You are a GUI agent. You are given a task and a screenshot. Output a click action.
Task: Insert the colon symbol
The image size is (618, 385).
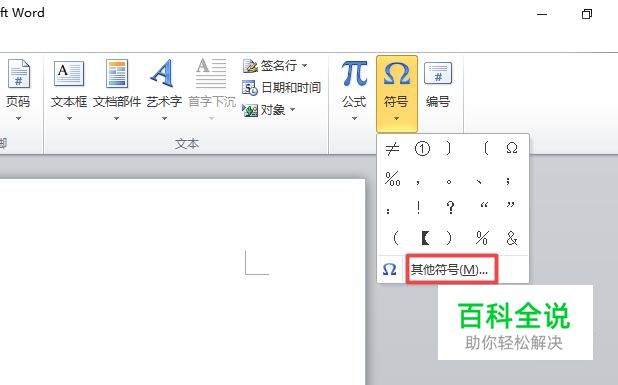(x=388, y=210)
